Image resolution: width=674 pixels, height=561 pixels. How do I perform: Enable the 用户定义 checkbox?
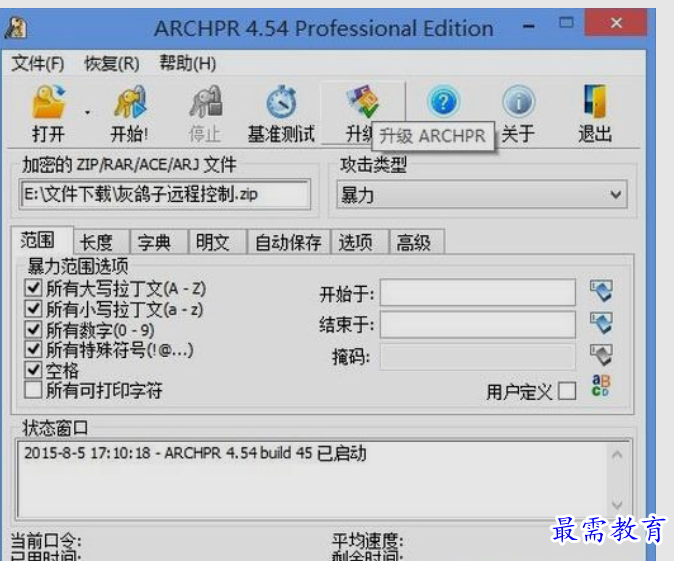click(x=567, y=391)
